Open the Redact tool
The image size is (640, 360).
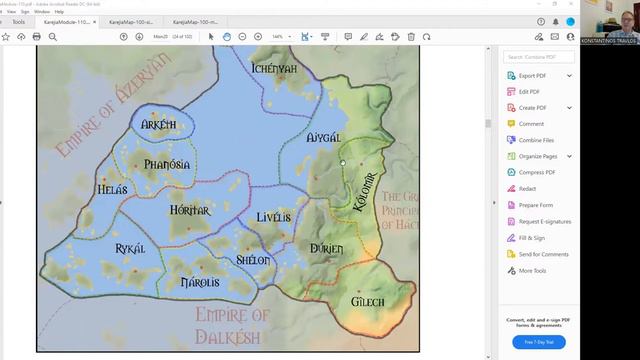pos(527,189)
